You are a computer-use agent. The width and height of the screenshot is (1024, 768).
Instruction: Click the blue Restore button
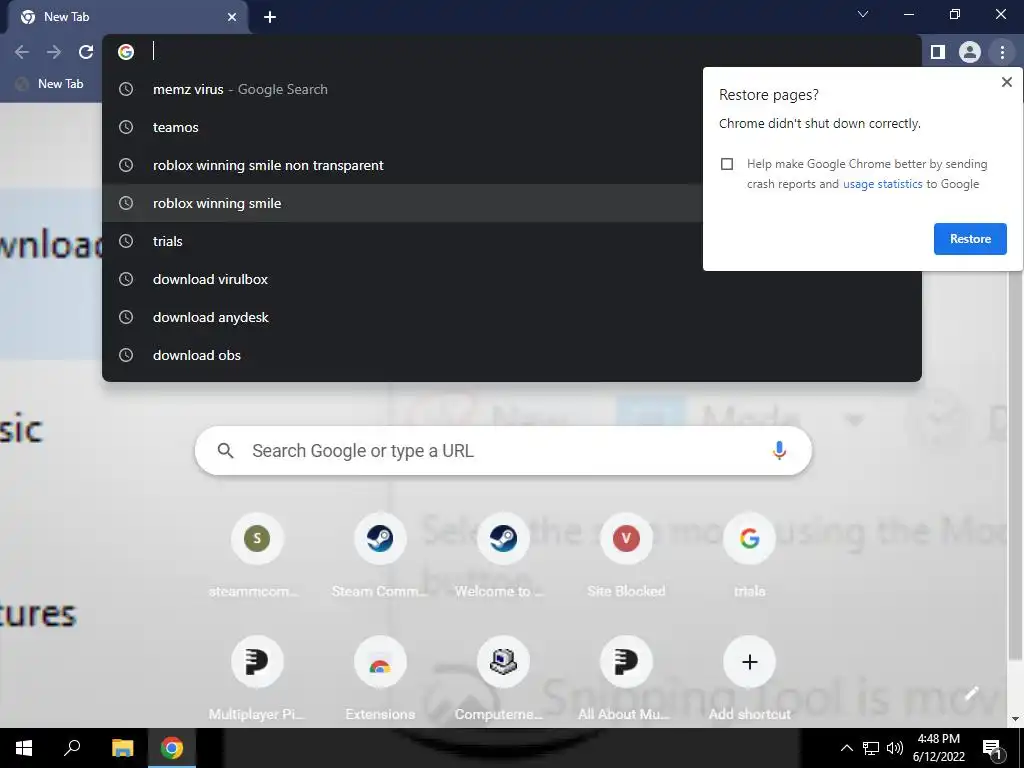(970, 239)
